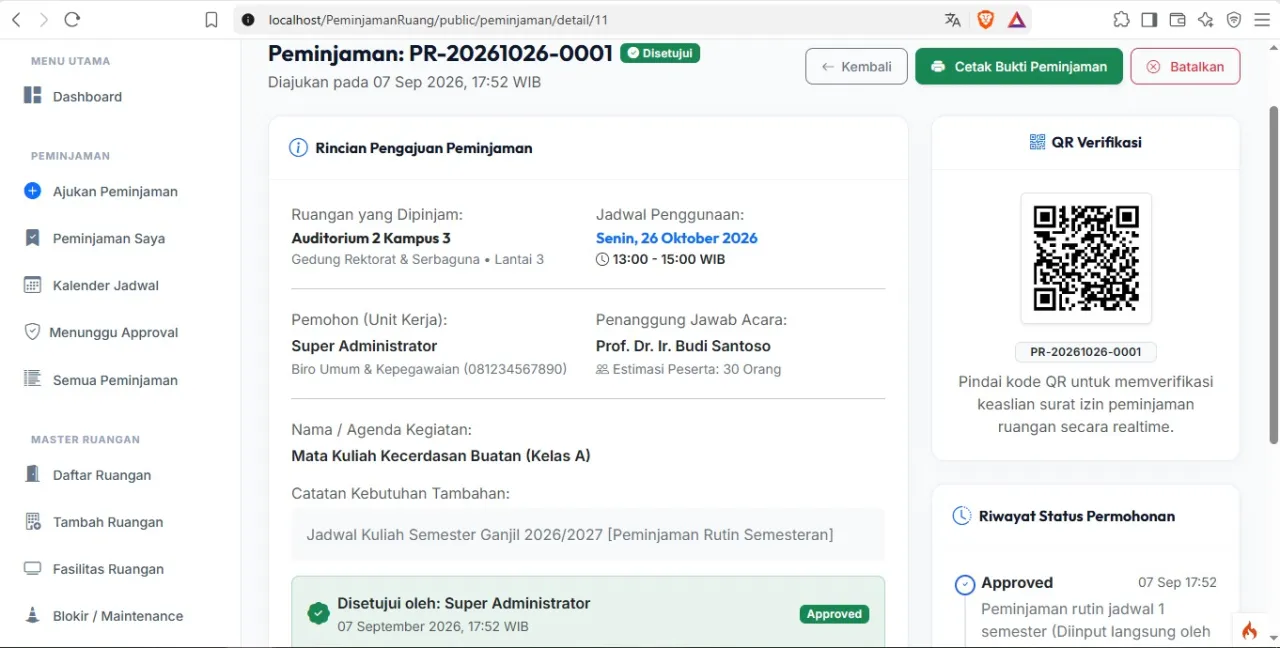Click the text Mata Kuliah Kecerdasan Buatan (Kelas A)
This screenshot has height=648, width=1280.
coord(441,456)
